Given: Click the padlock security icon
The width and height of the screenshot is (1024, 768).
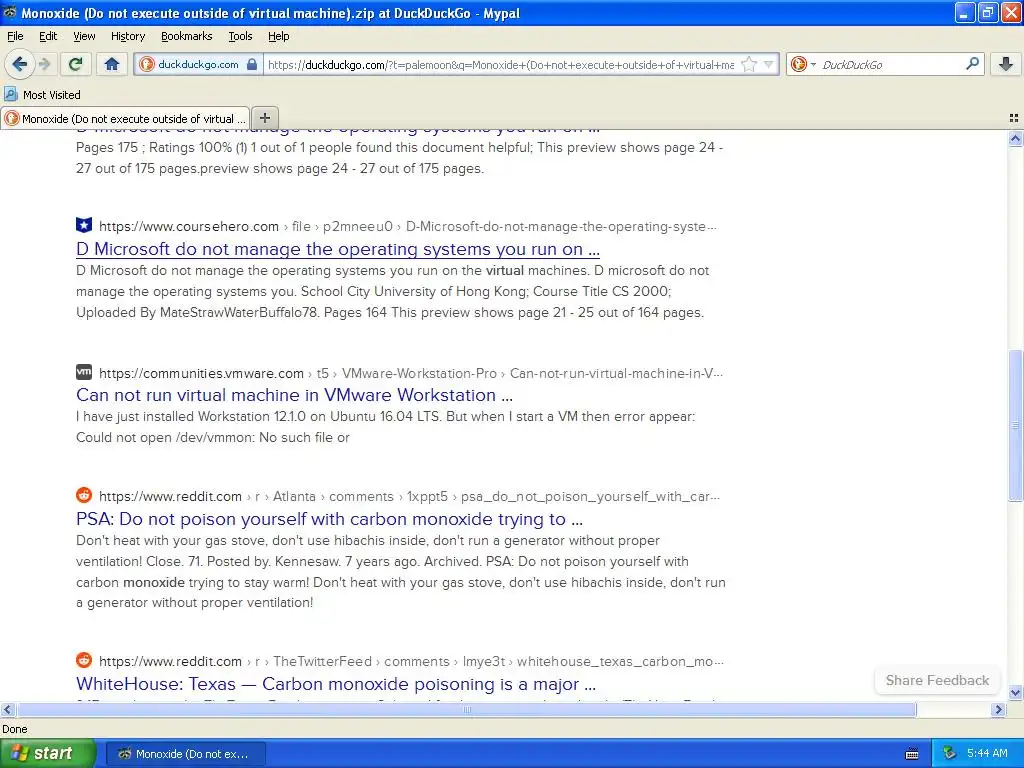Looking at the screenshot, I should (252, 64).
